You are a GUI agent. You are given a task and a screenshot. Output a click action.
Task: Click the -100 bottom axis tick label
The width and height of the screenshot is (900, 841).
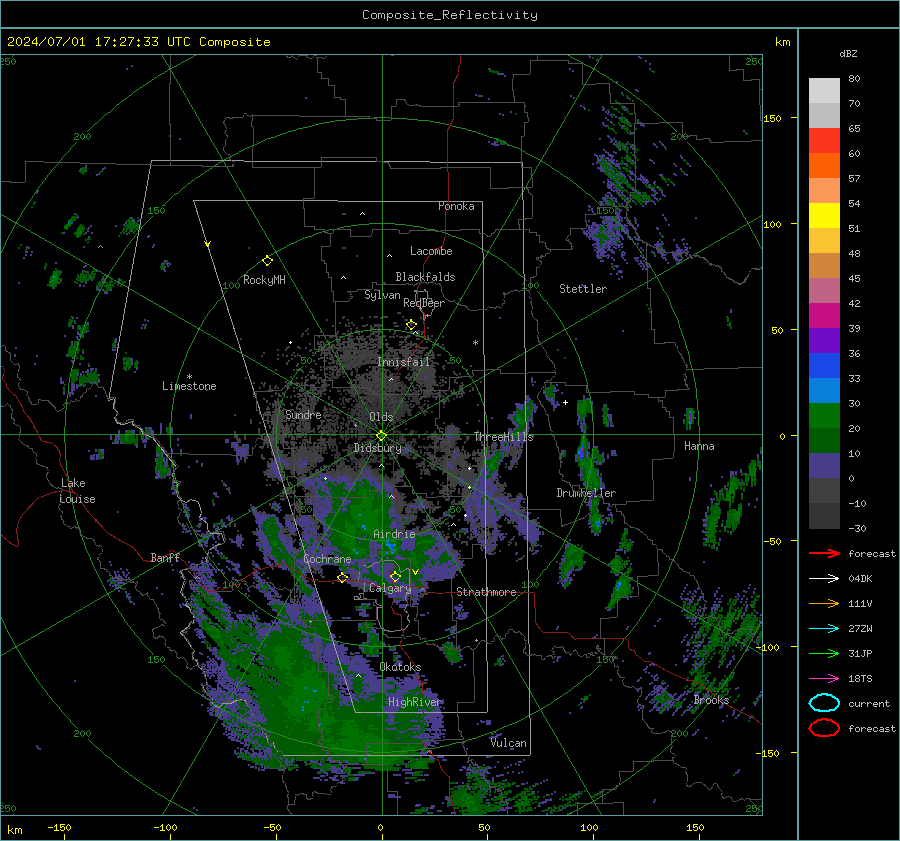click(165, 827)
